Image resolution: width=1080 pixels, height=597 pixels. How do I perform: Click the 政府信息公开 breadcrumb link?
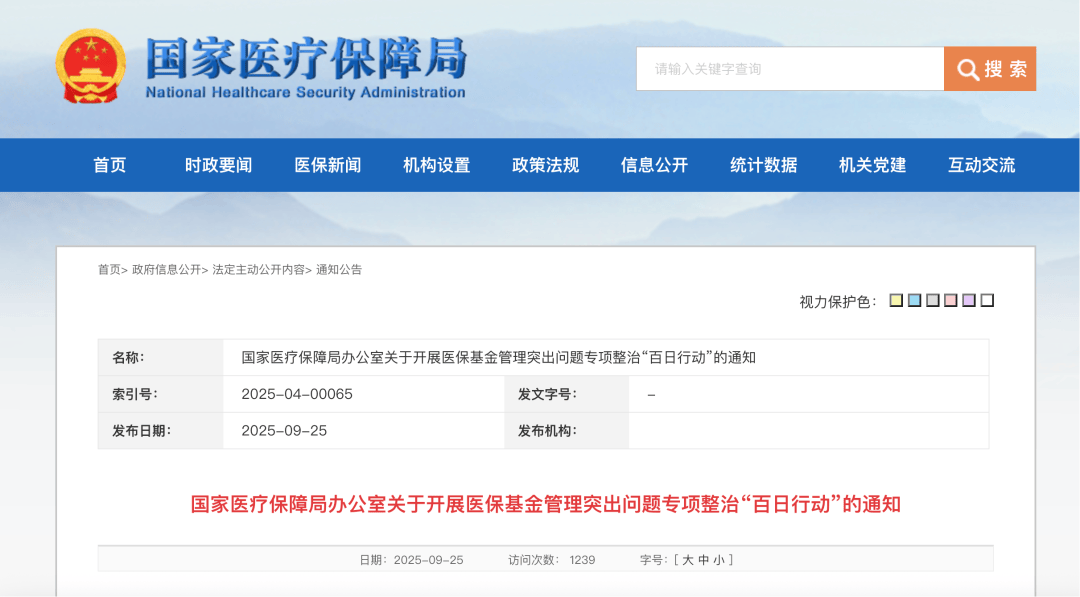166,269
